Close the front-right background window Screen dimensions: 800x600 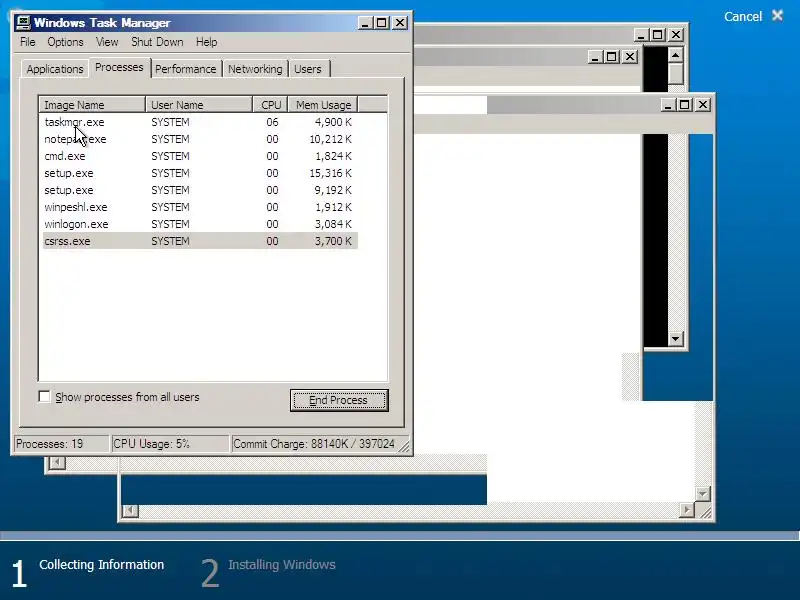click(x=703, y=105)
